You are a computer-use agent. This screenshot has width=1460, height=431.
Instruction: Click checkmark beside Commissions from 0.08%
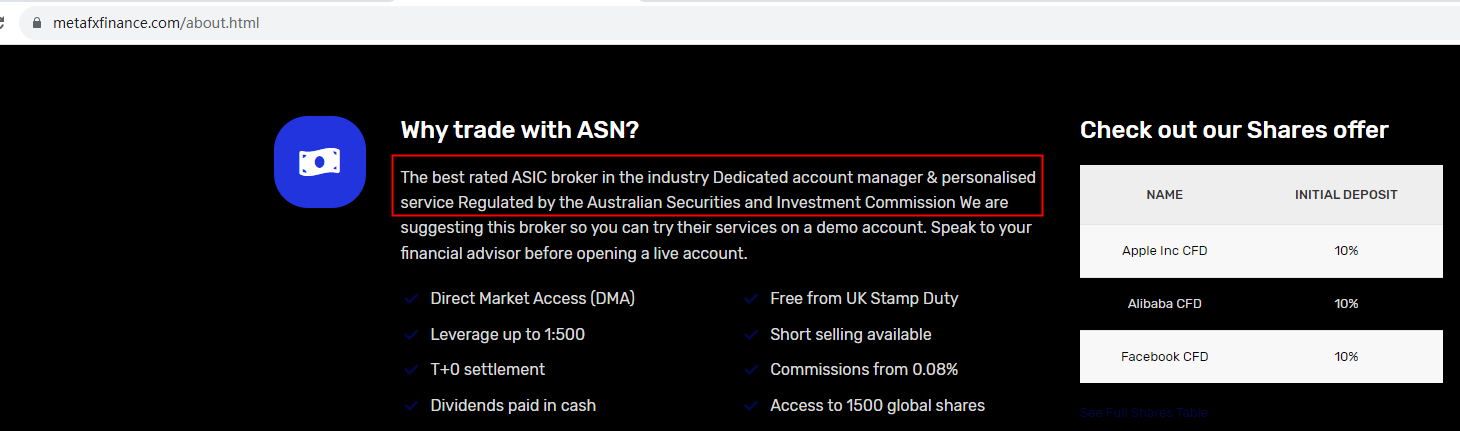pyautogui.click(x=750, y=370)
